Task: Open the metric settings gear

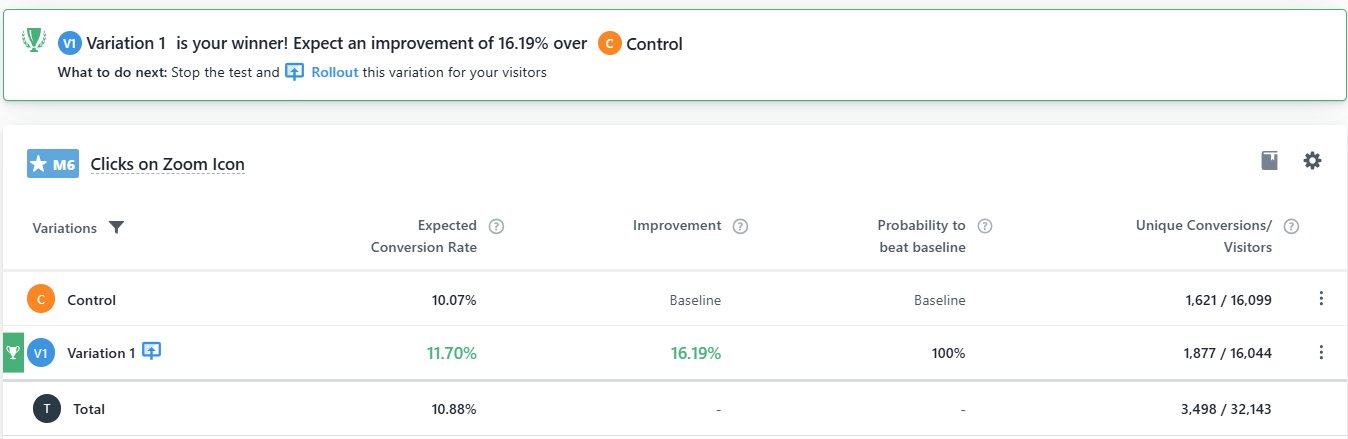Action: pos(1312,161)
